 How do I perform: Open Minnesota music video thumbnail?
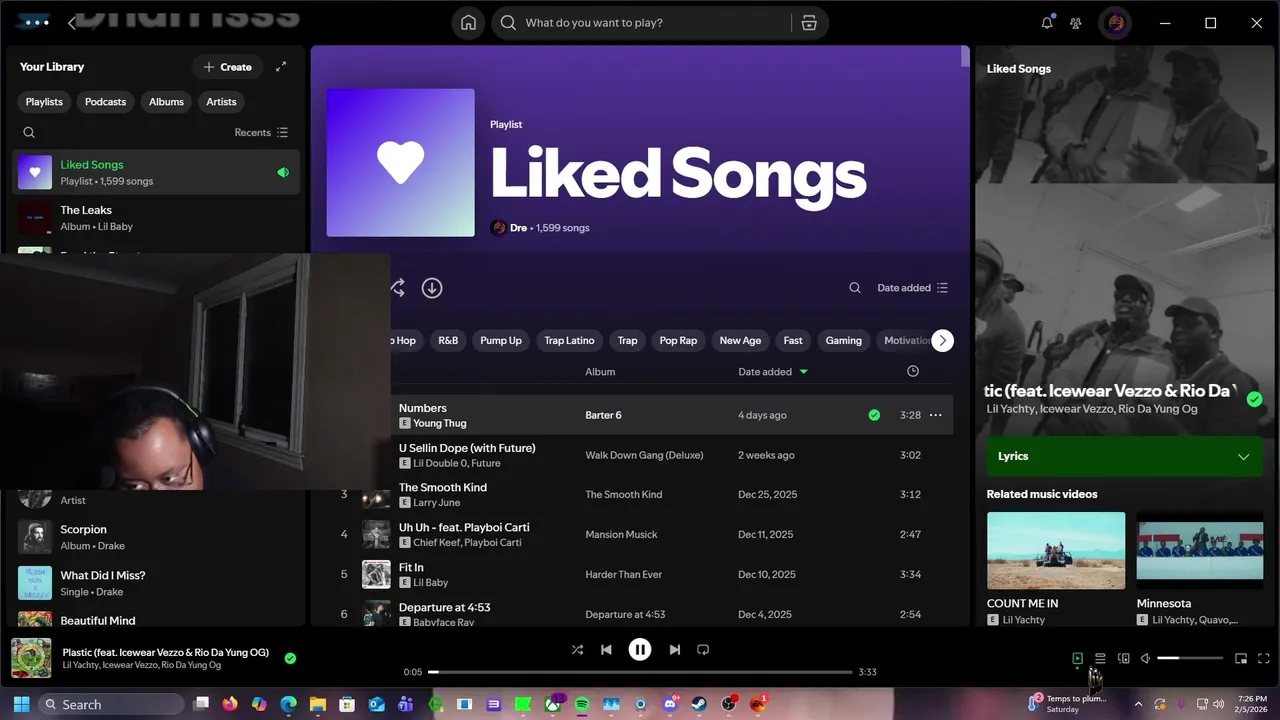pos(1198,551)
